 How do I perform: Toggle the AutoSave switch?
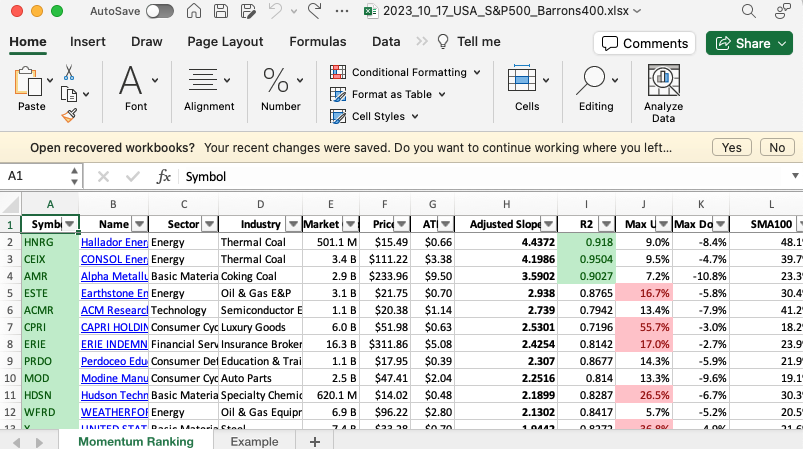(159, 11)
